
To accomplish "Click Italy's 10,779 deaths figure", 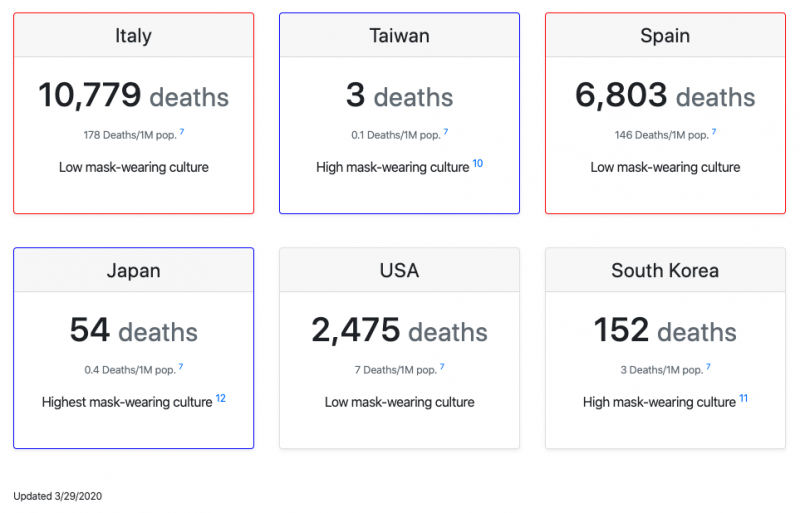I will 133,96.
